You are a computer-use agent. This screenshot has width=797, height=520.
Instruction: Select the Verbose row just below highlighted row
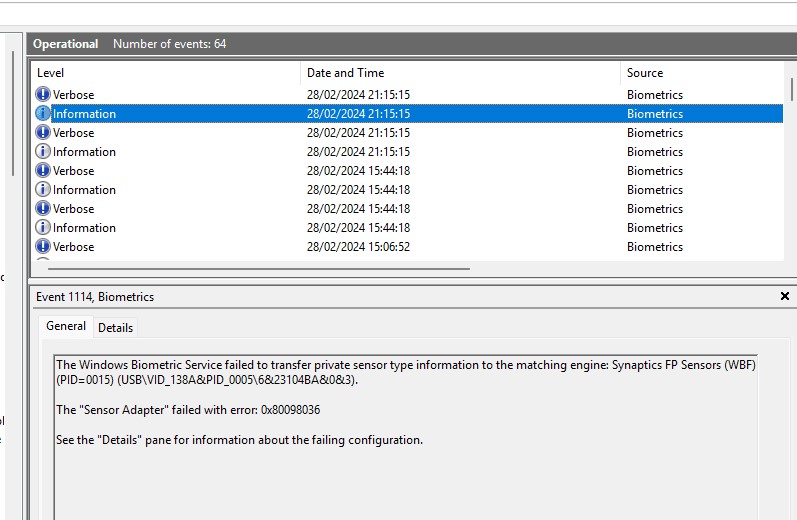pos(409,133)
